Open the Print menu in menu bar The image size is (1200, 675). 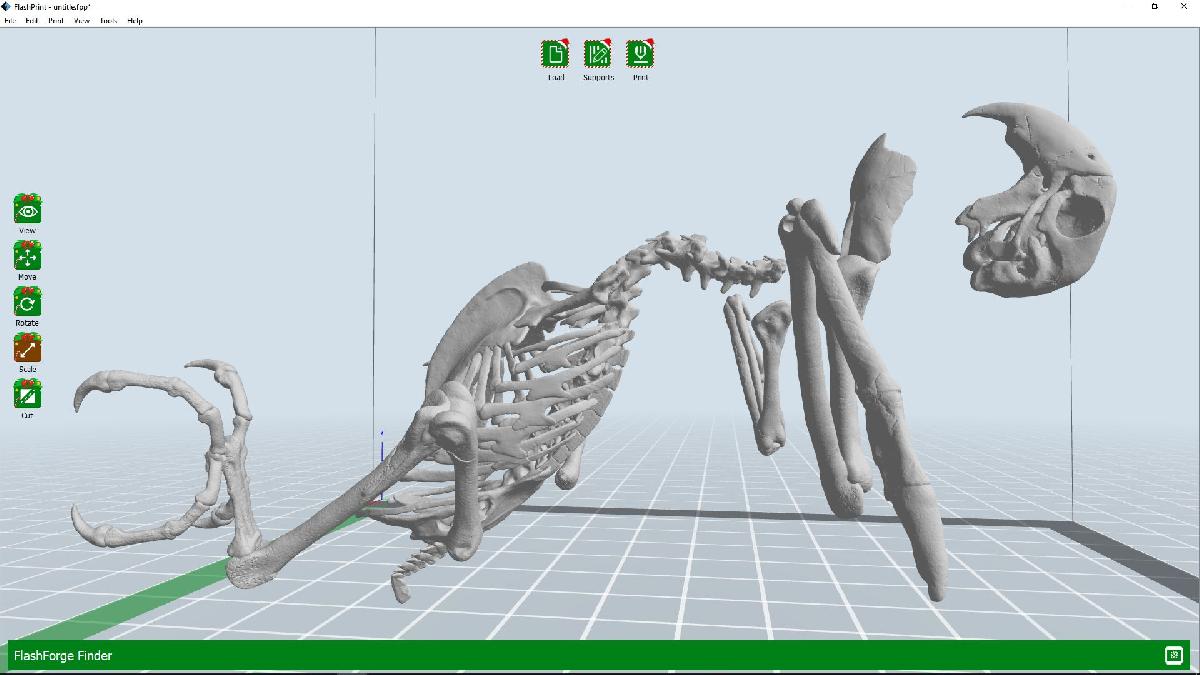coord(56,20)
